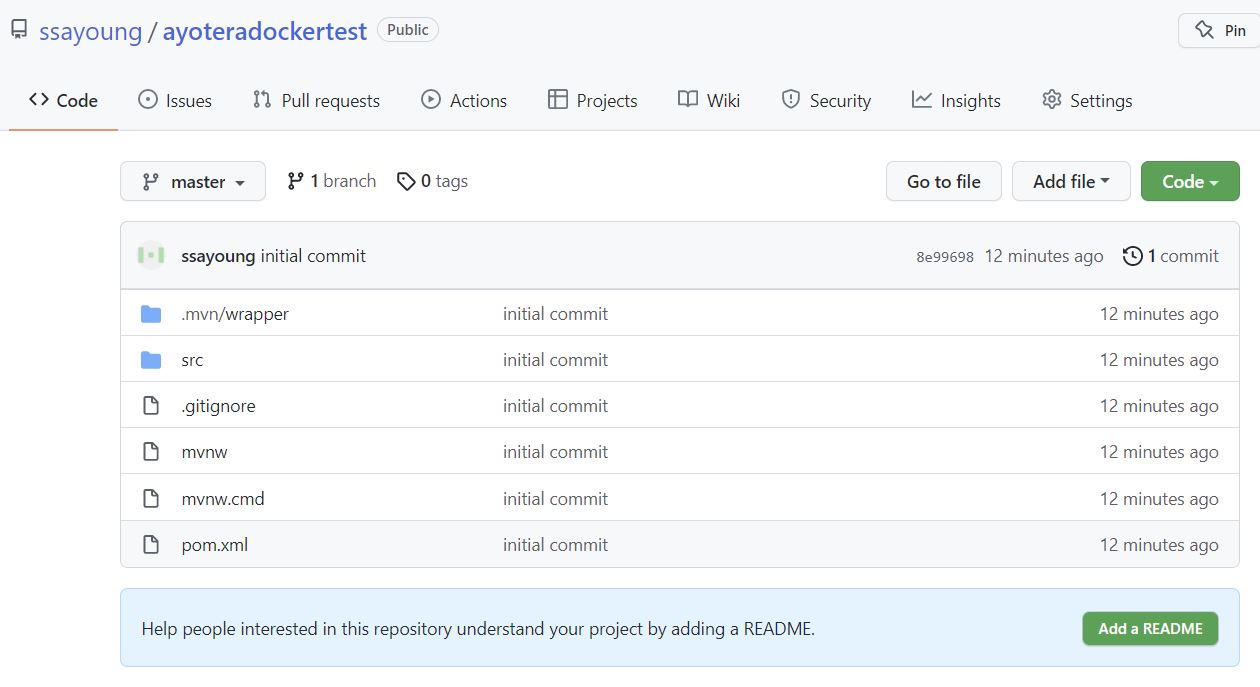This screenshot has height=687, width=1260.
Task: Click the ssayoung avatar image
Action: [151, 255]
